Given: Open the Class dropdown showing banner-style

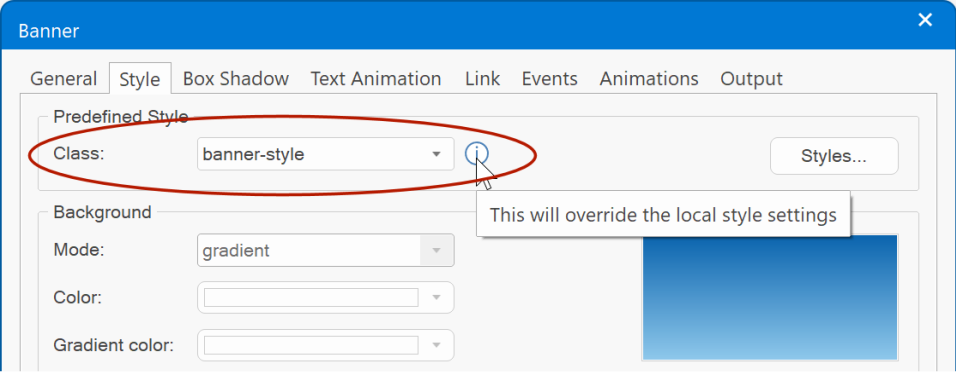Looking at the screenshot, I should click(325, 154).
